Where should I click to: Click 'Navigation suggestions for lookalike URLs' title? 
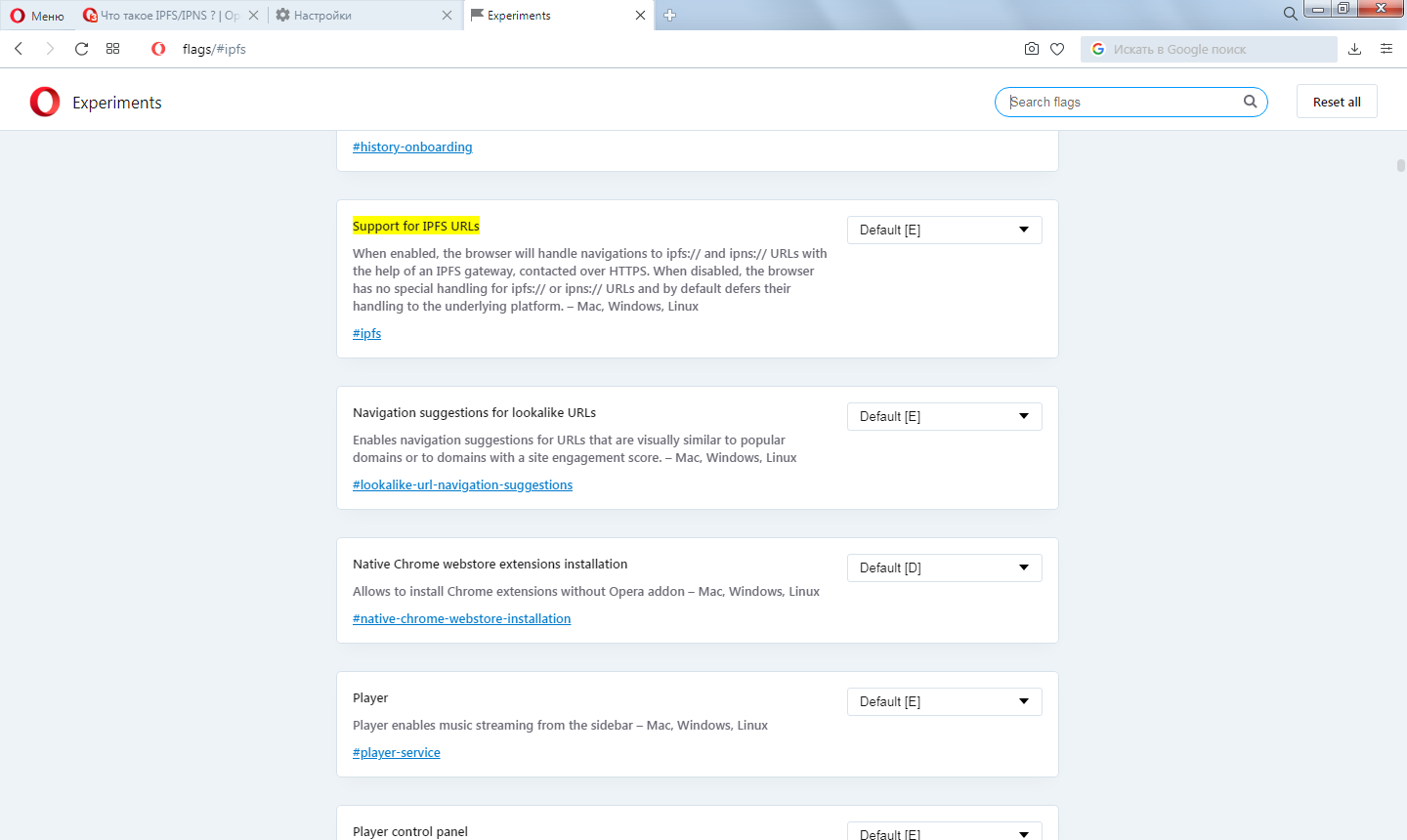tap(474, 413)
